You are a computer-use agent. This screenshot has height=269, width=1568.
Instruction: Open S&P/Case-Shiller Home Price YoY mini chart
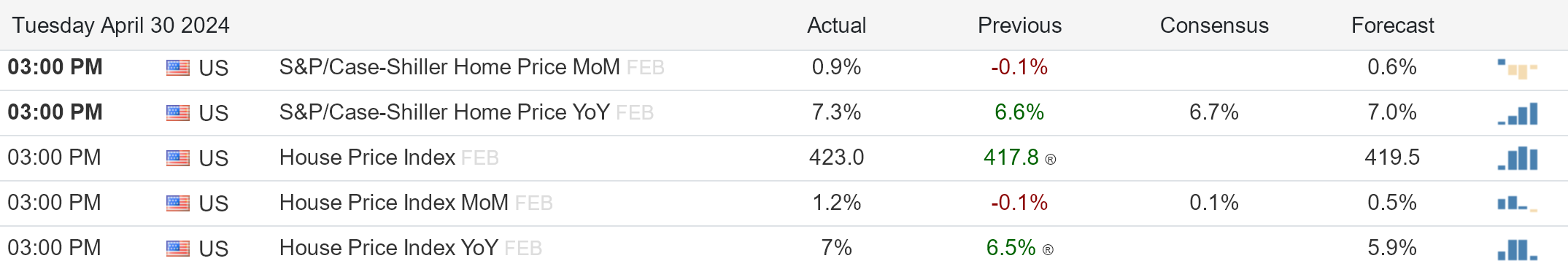pyautogui.click(x=1518, y=114)
